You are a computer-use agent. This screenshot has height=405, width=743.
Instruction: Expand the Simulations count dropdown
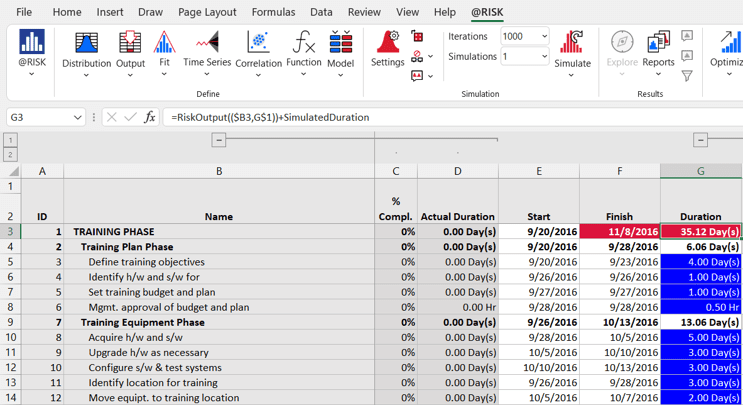tap(544, 57)
